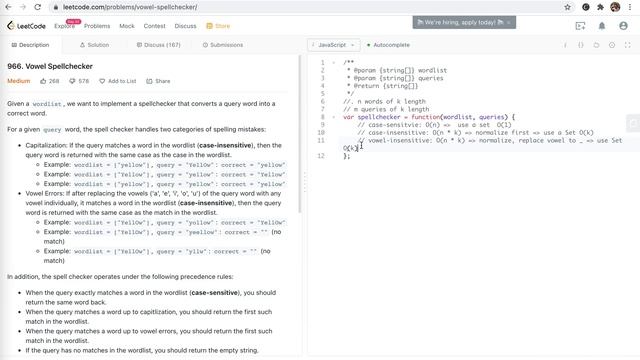Click Add to List
Viewport: 640px width, 360px height.
click(118, 81)
